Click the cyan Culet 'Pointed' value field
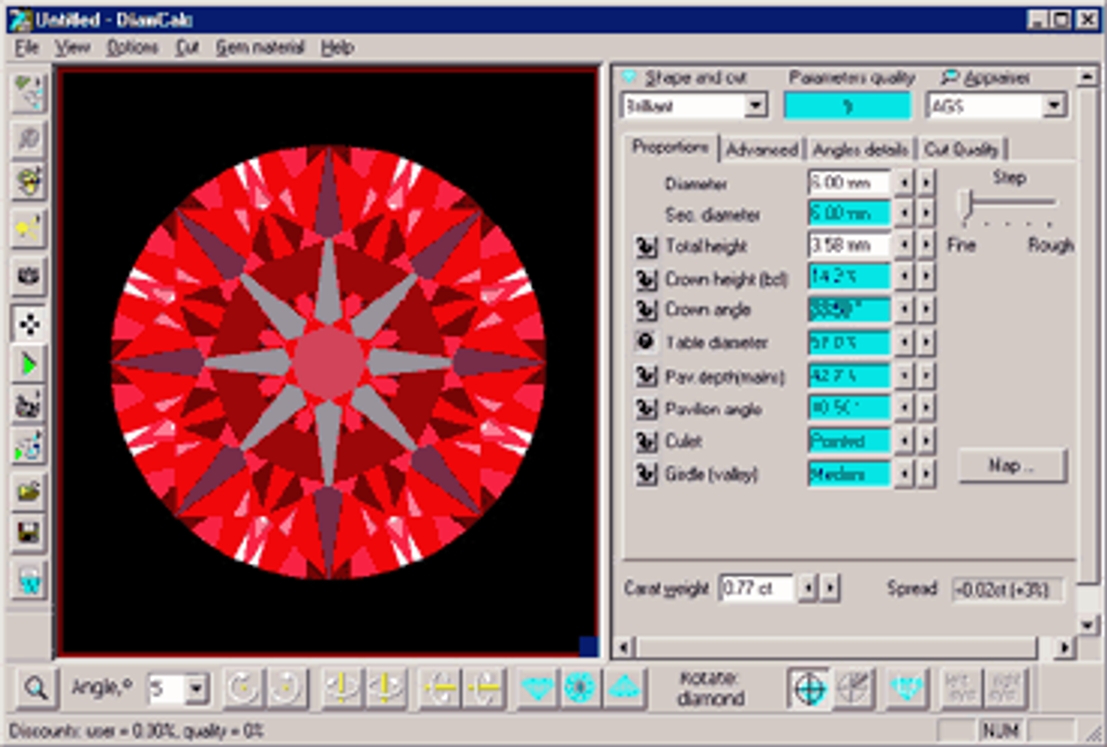Screen dimensions: 1107x747 click(x=849, y=441)
